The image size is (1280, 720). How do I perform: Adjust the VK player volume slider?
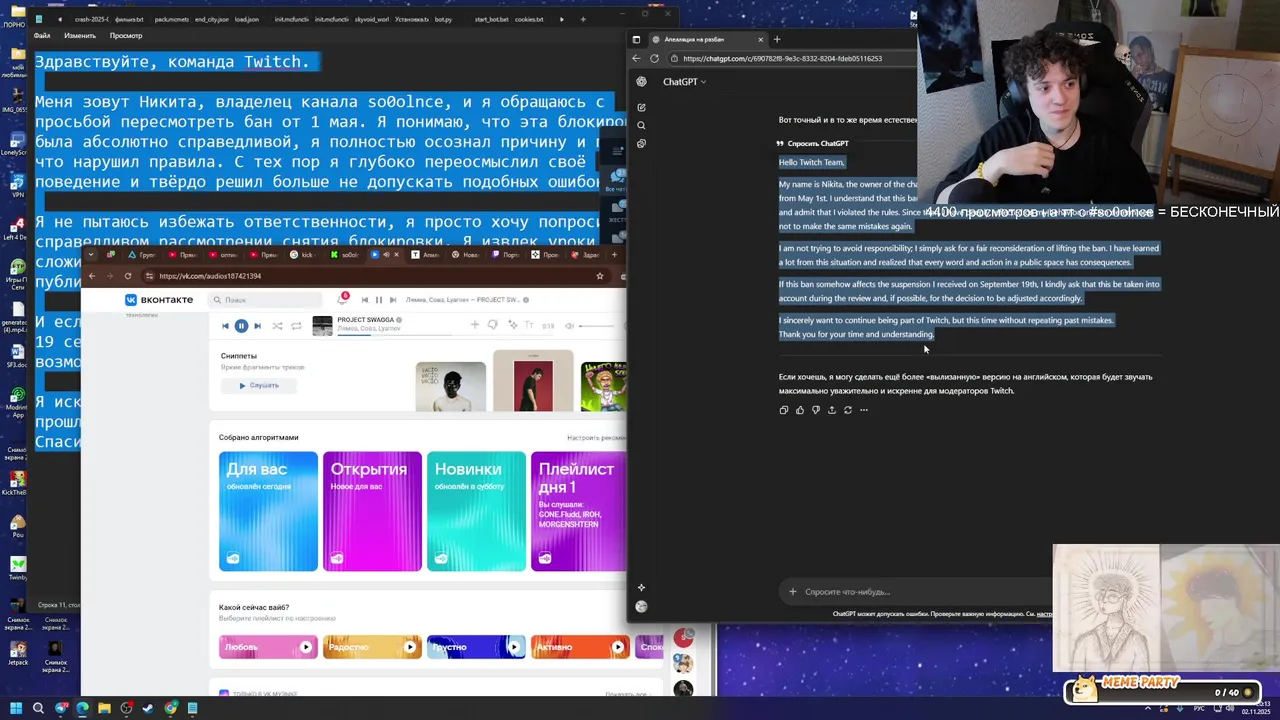point(596,326)
